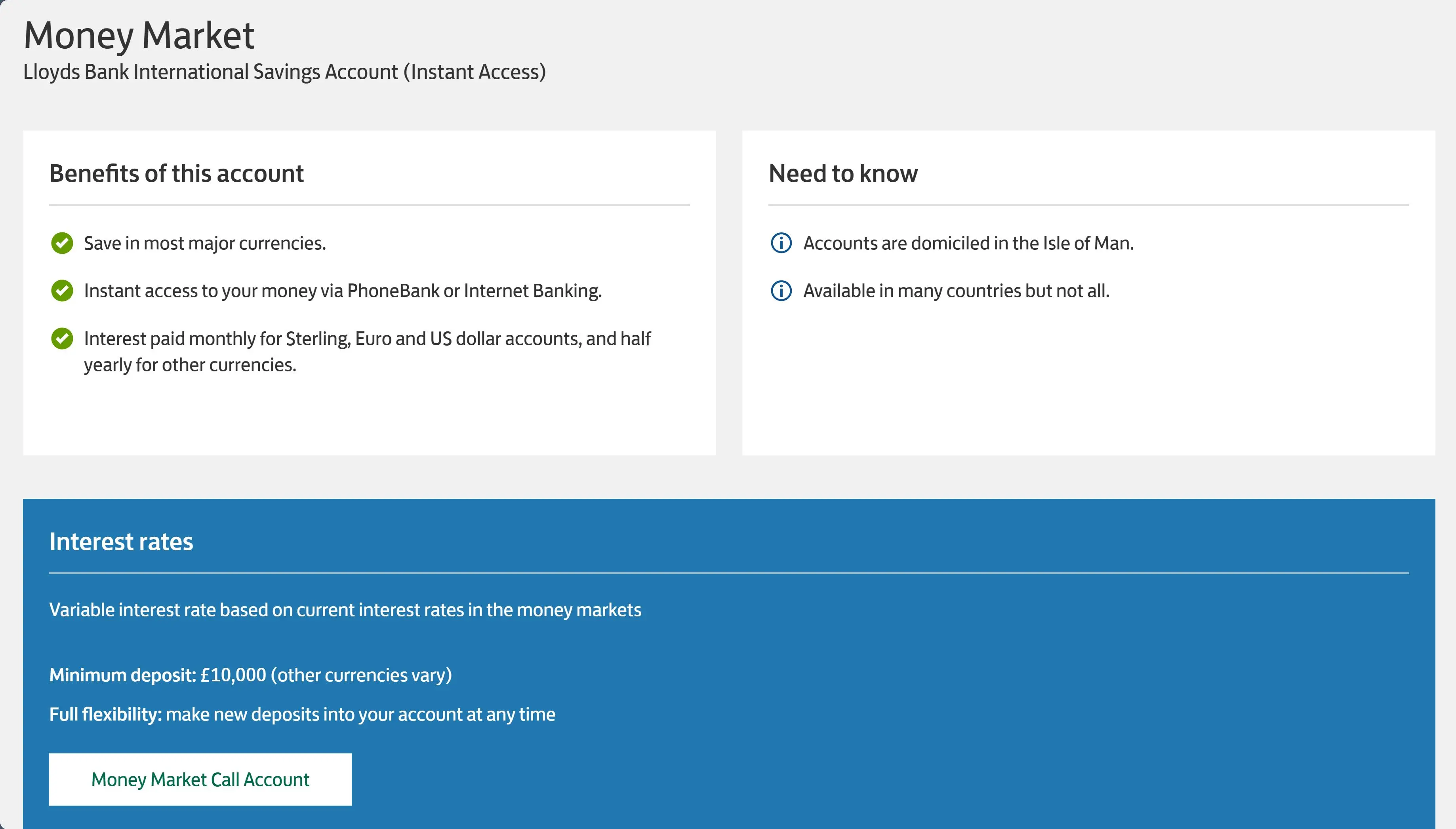This screenshot has width=1456, height=829.
Task: Click the green checkmark beside "Interest paid monthly"
Action: [x=62, y=338]
